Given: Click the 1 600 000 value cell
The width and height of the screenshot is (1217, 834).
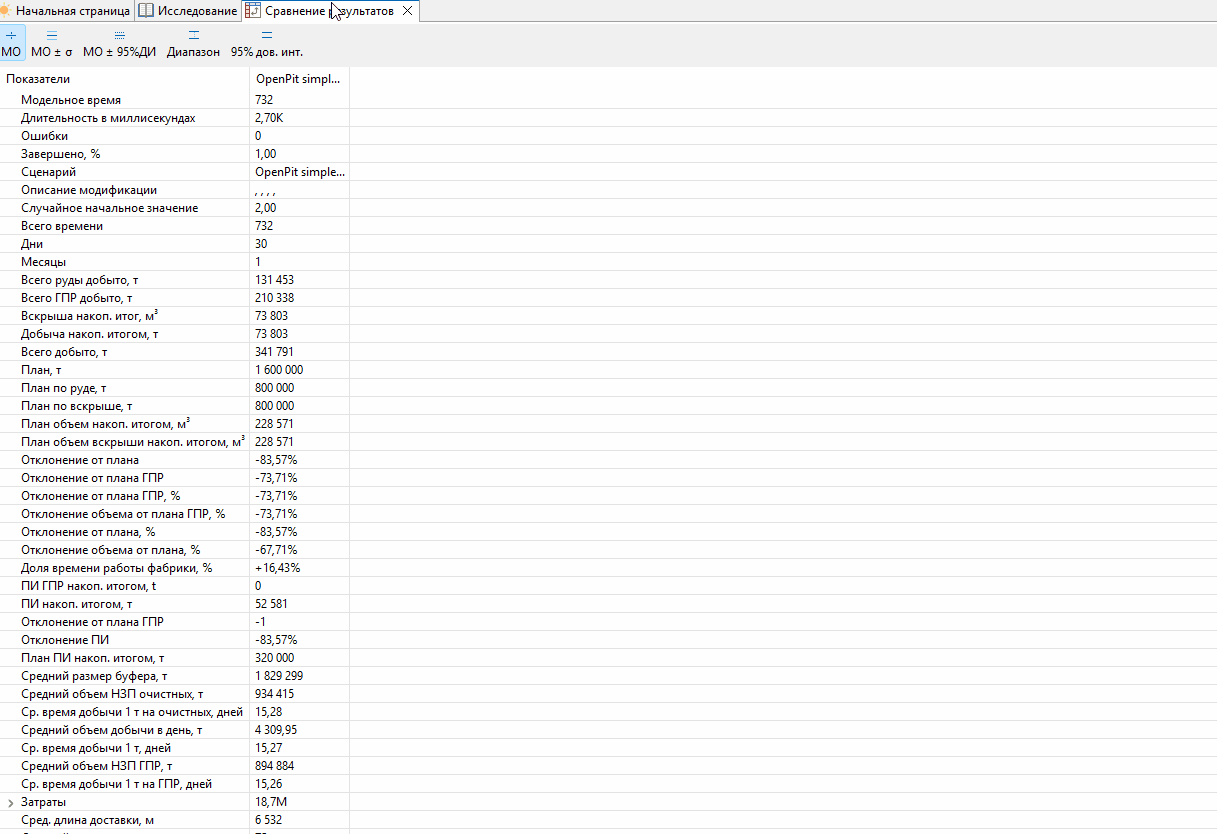Looking at the screenshot, I should [300, 370].
